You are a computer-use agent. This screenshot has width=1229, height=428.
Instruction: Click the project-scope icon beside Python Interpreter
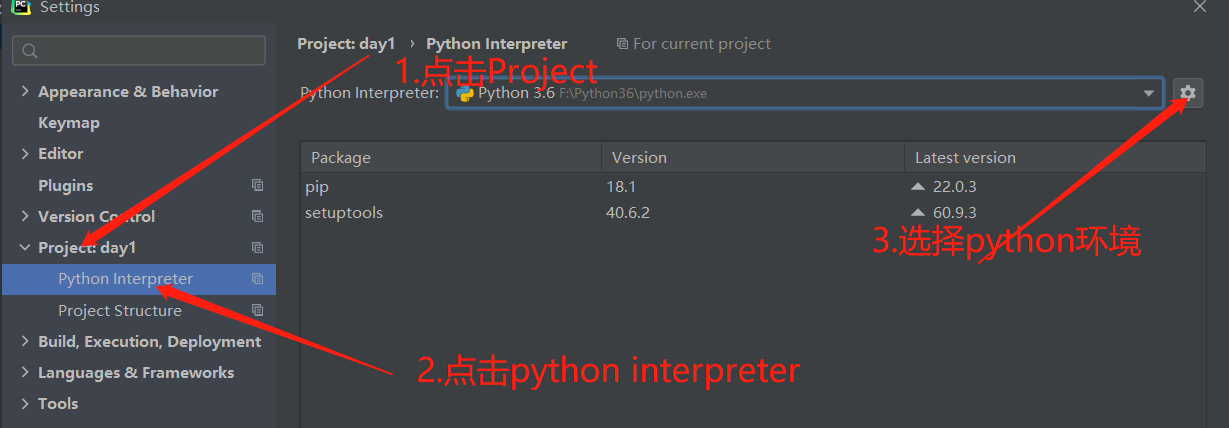pos(257,279)
